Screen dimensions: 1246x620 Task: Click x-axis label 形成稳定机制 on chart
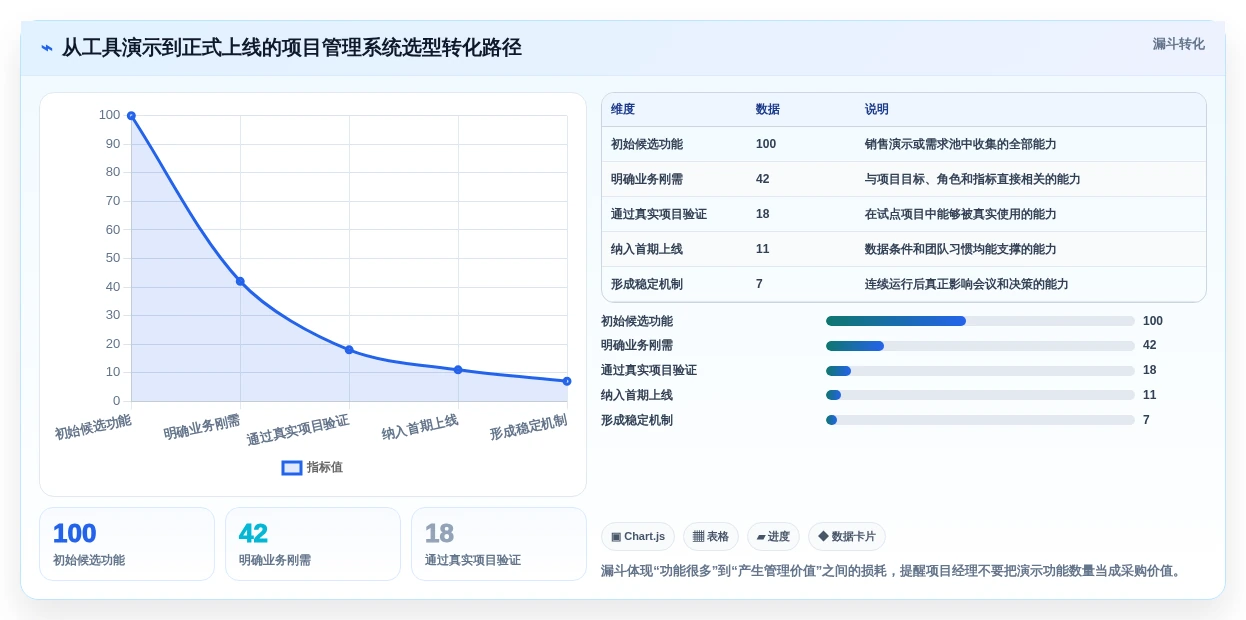pos(529,427)
